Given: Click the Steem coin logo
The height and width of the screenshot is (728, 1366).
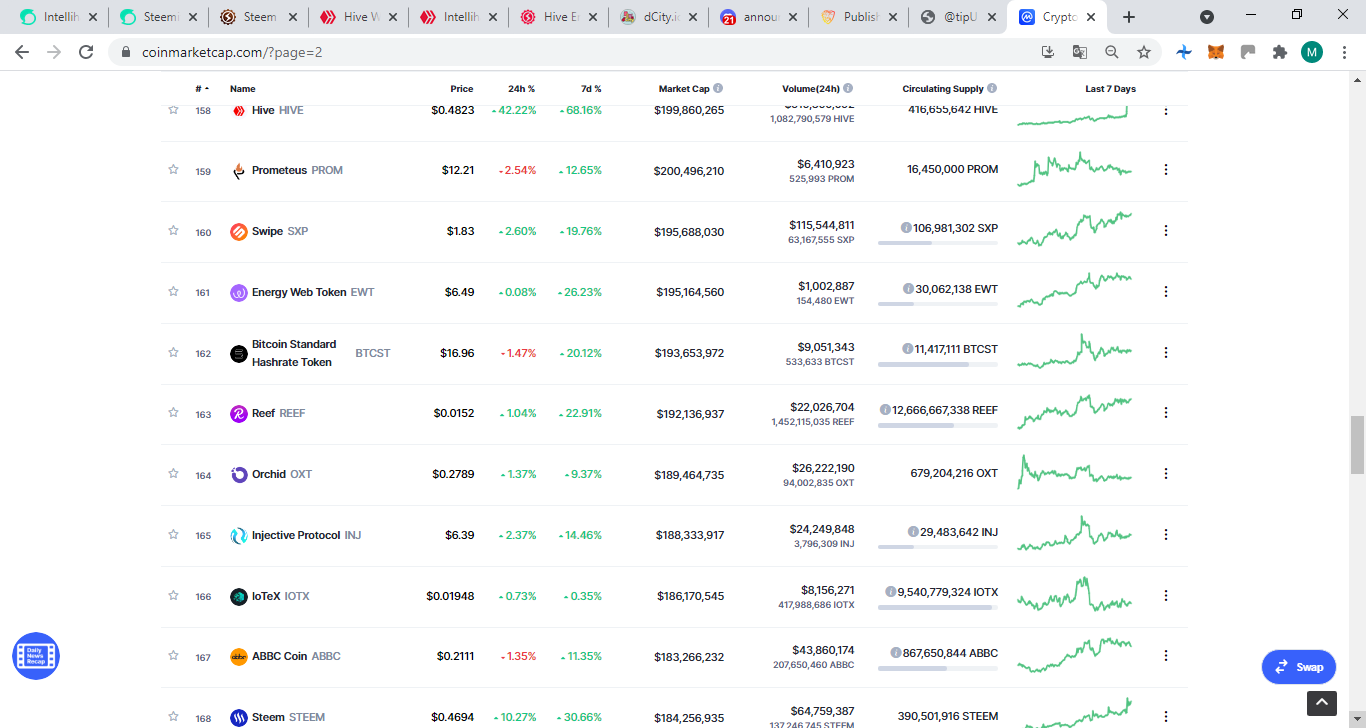Looking at the screenshot, I should (239, 717).
